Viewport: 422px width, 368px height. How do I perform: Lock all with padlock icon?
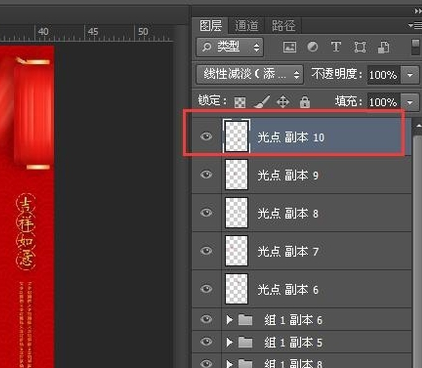pos(305,102)
